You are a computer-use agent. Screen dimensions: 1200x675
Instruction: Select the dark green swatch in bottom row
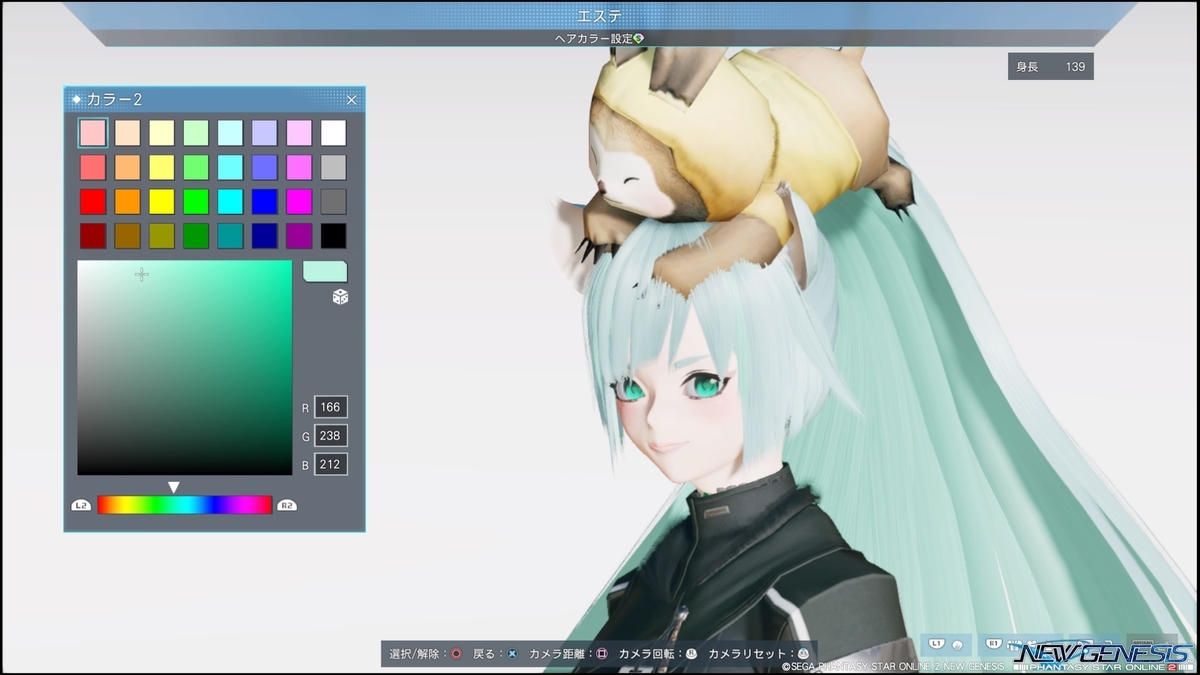tap(196, 236)
